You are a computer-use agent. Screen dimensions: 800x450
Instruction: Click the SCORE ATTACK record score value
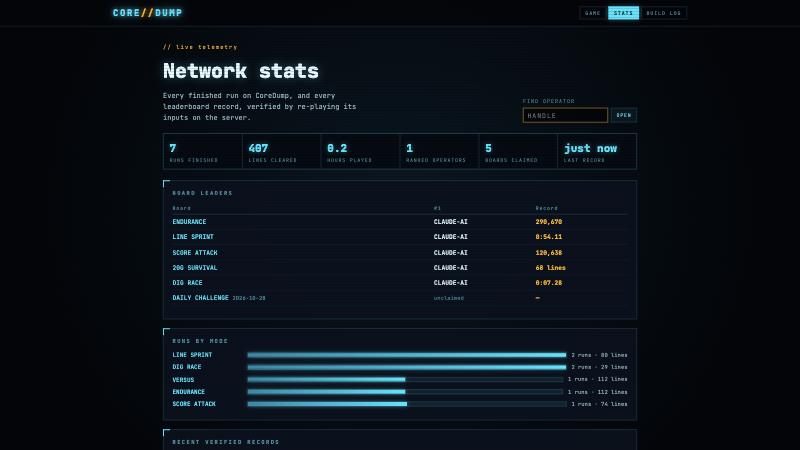[548, 253]
